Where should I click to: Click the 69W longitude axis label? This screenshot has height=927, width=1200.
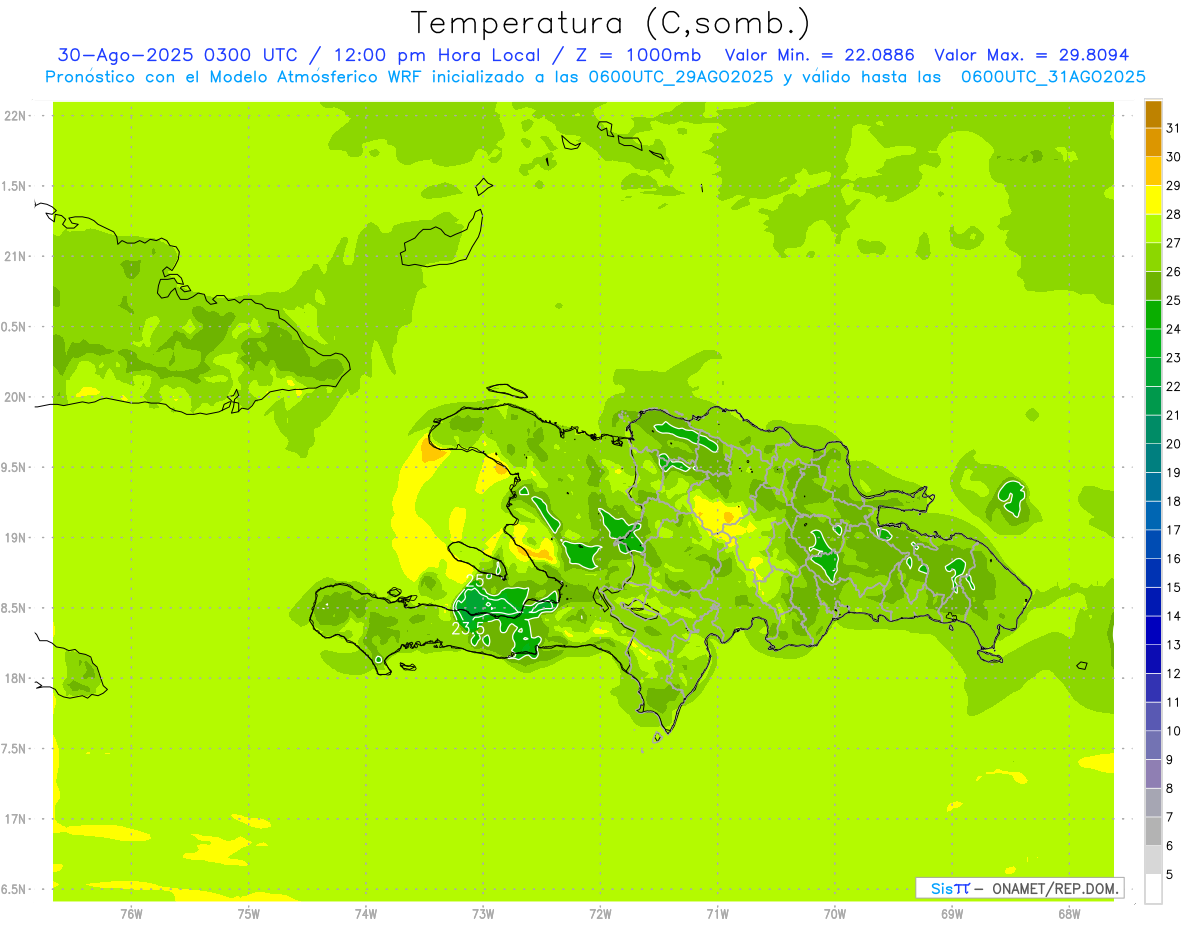952,914
